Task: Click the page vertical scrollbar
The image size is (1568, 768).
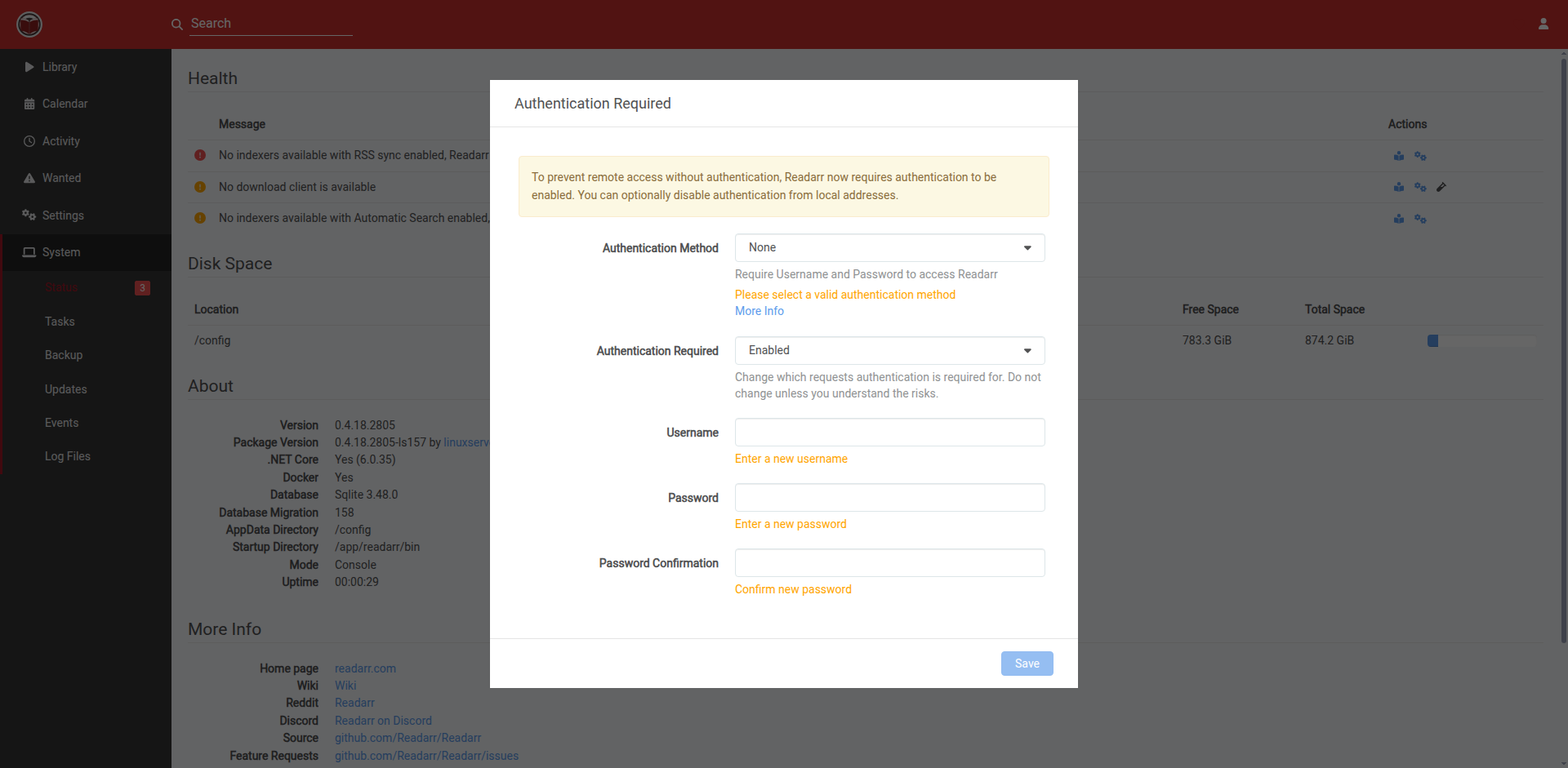Action: pyautogui.click(x=1564, y=351)
